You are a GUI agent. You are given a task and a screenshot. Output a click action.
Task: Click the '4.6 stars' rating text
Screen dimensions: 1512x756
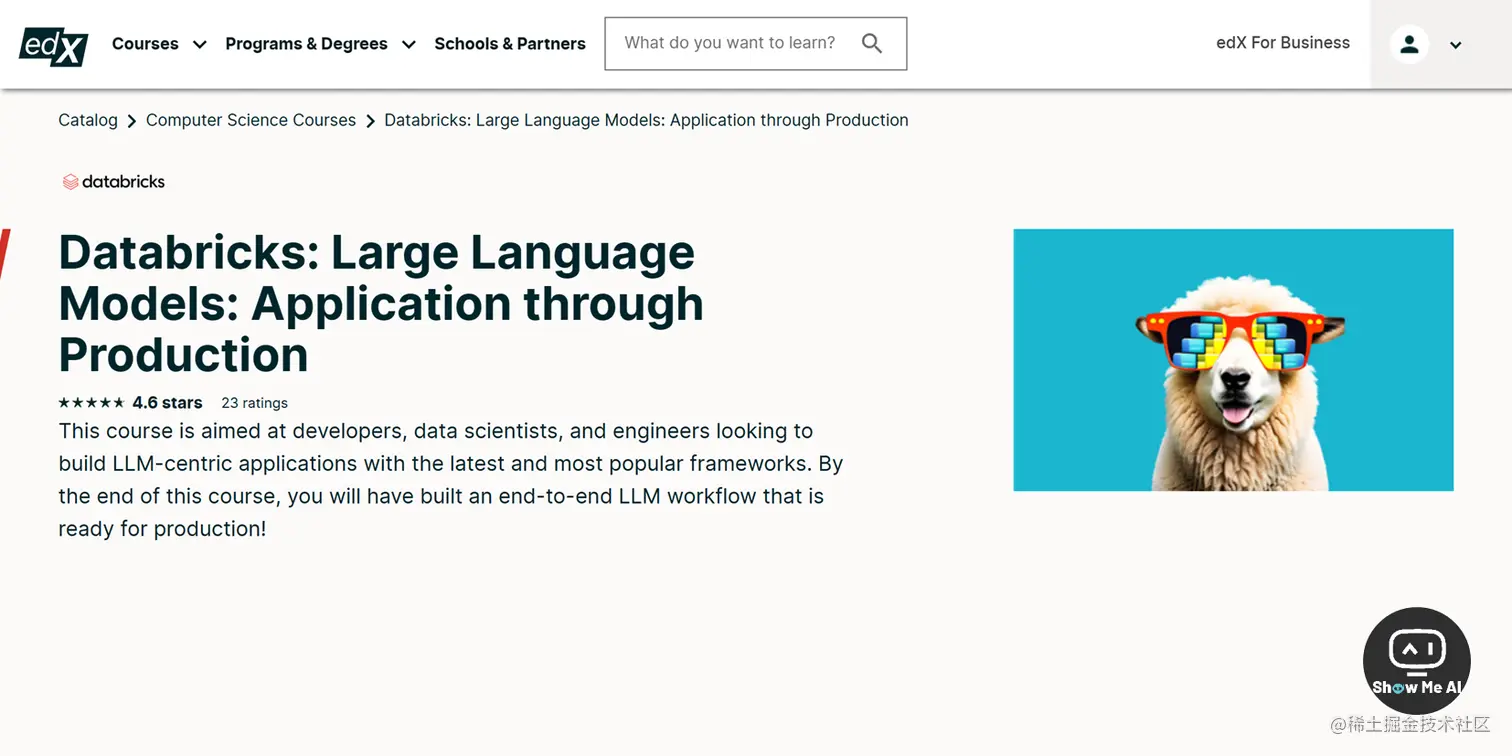pyautogui.click(x=167, y=403)
